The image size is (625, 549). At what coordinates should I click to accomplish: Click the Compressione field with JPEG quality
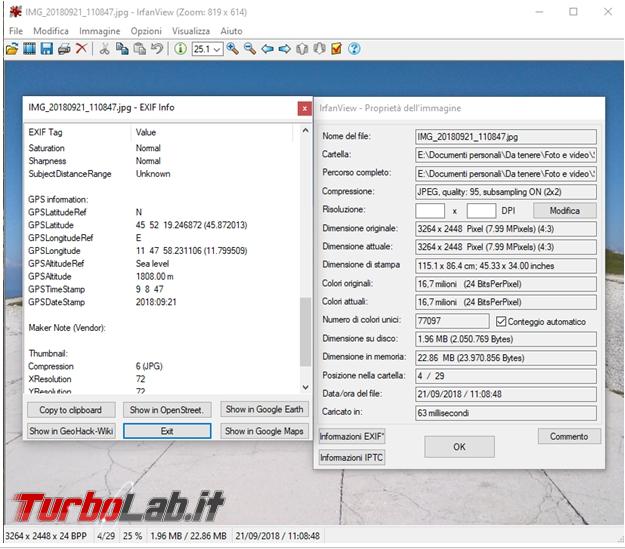click(506, 192)
